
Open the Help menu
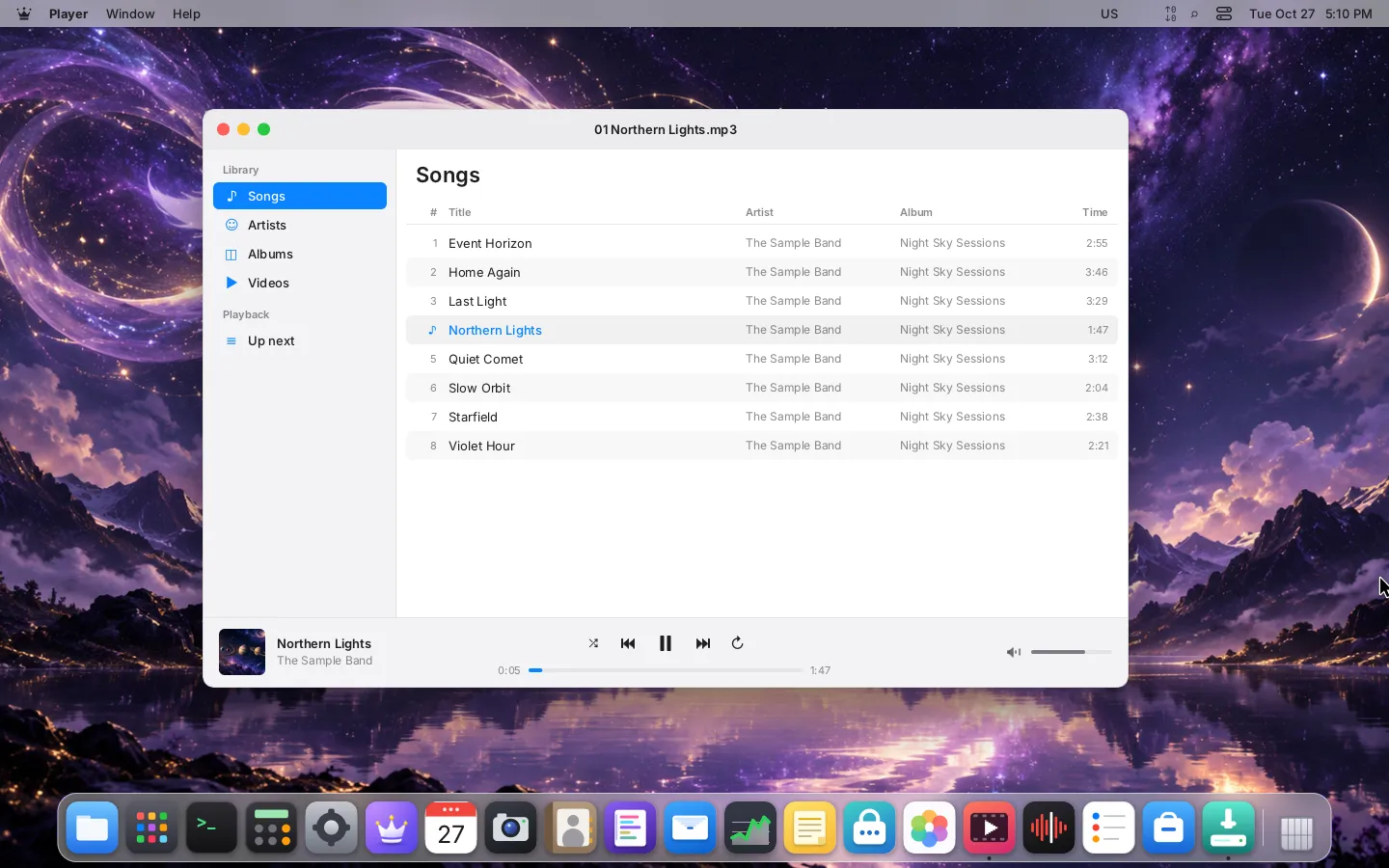(186, 14)
